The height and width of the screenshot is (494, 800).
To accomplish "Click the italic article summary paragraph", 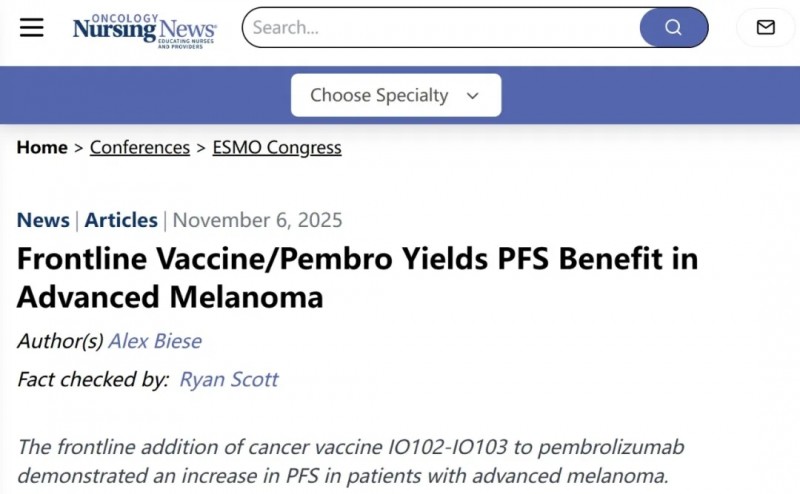I will [x=350, y=460].
